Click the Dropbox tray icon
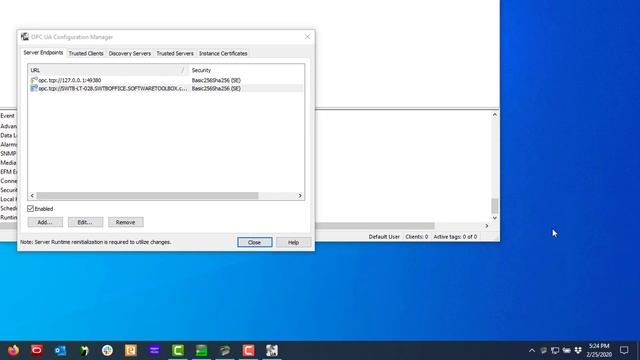Screen dimensions: 640x360 pyautogui.click(x=578, y=350)
